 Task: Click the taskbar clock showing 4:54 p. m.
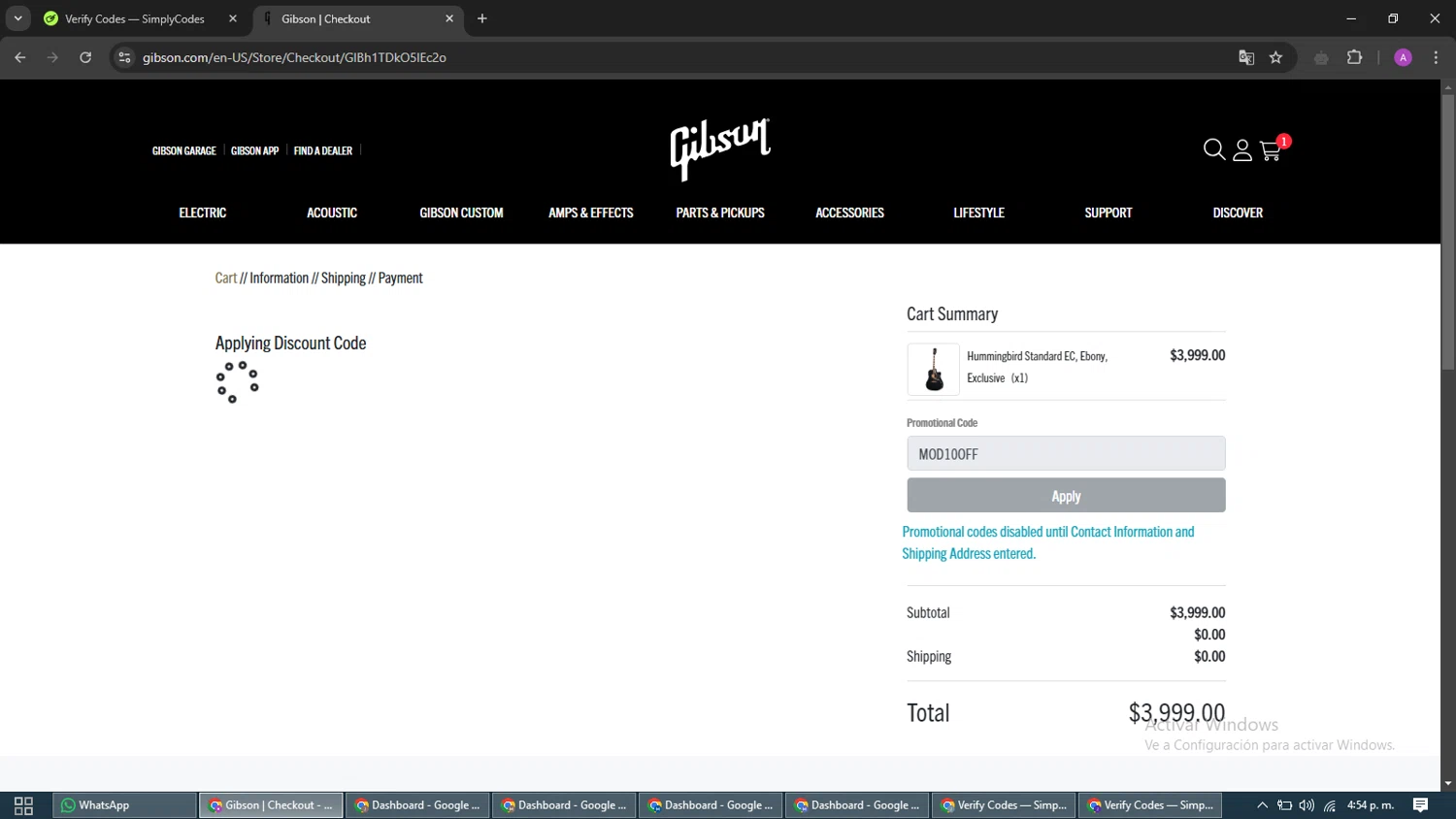[1370, 805]
